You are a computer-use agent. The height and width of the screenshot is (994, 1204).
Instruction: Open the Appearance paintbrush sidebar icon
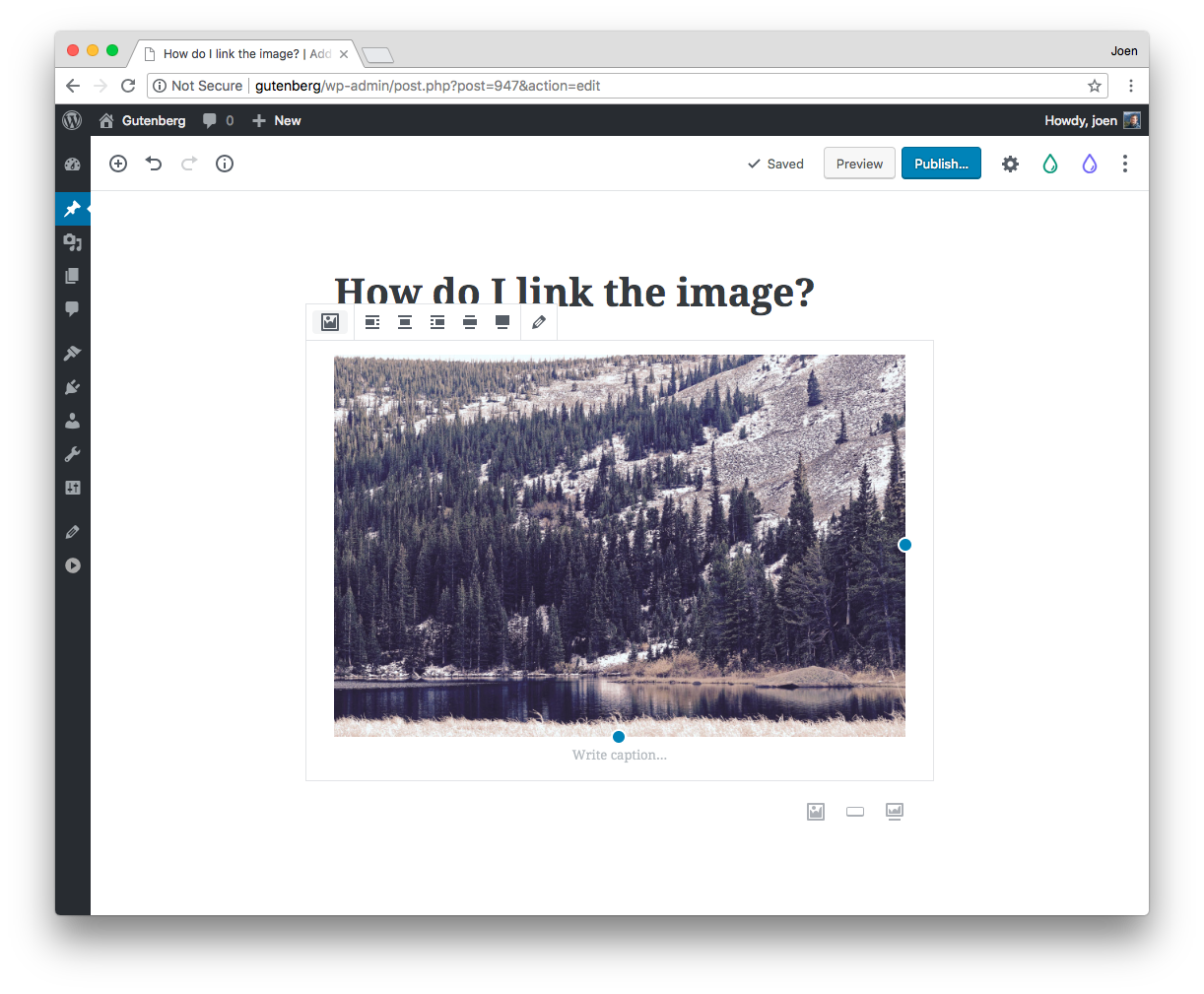point(72,354)
